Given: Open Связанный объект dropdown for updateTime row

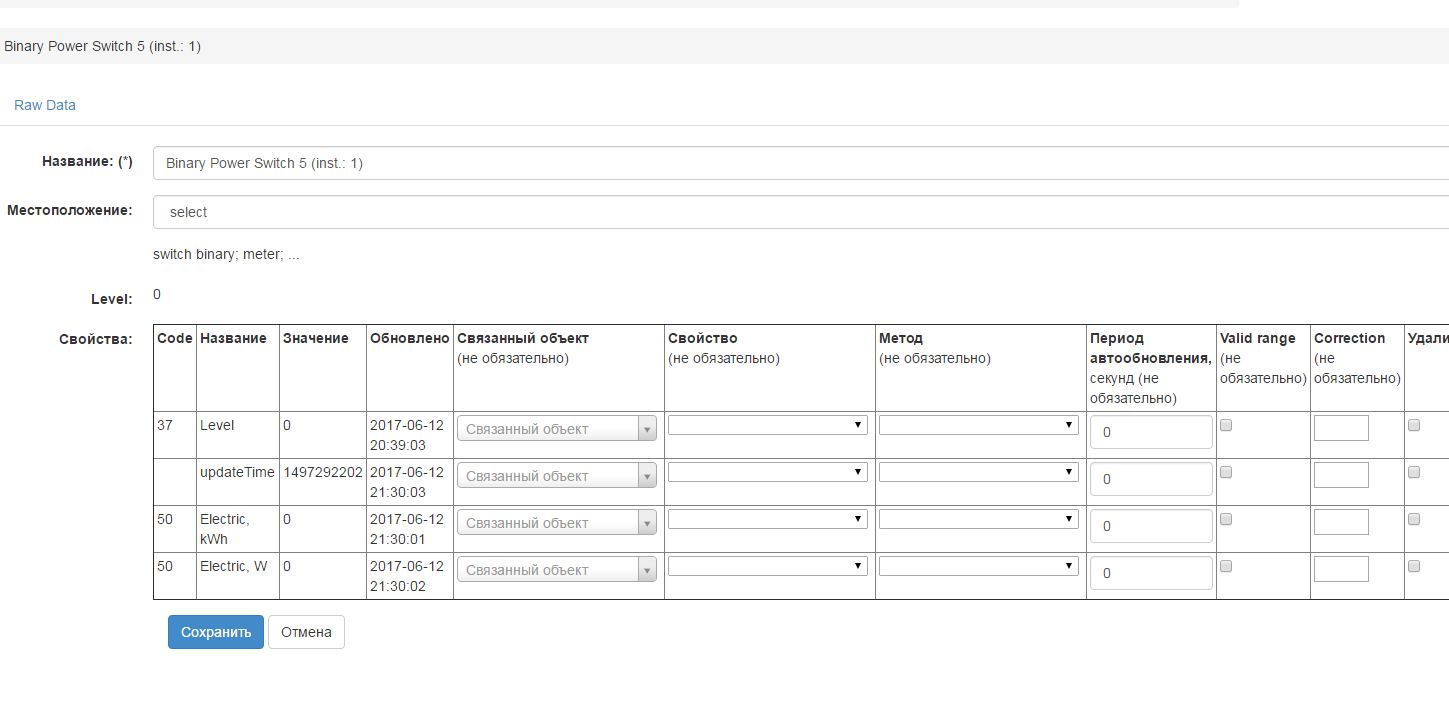Looking at the screenshot, I should 557,476.
